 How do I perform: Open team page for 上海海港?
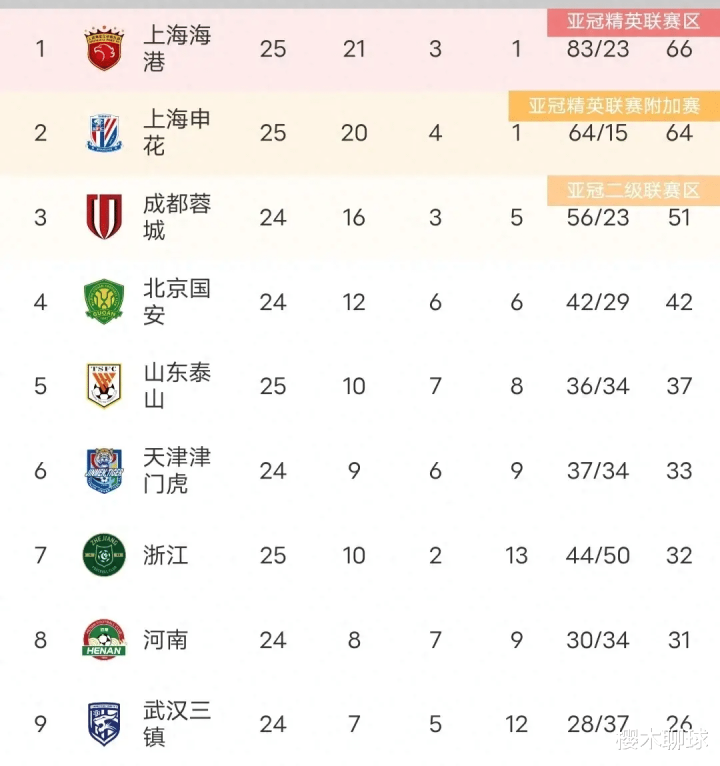[177, 48]
